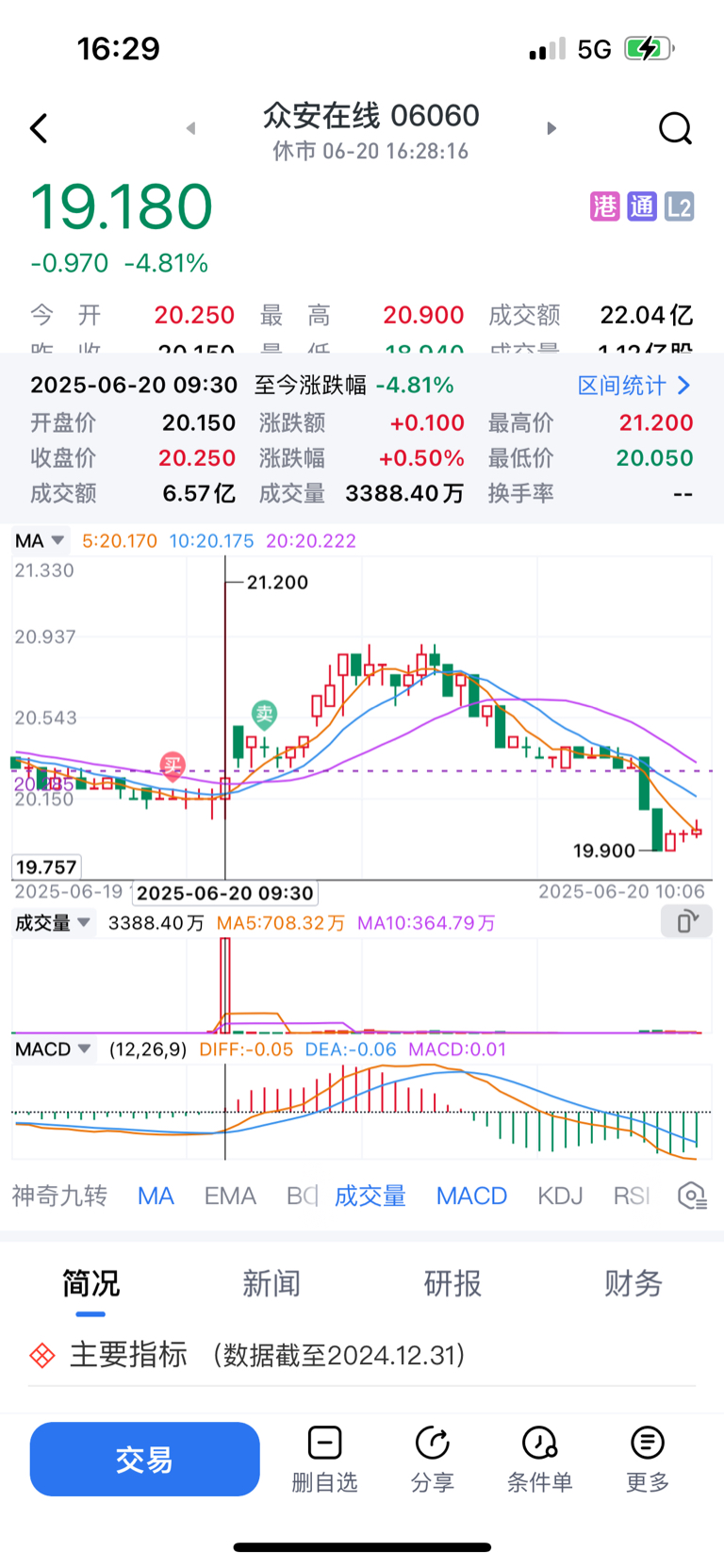Switch to the 简况 tab

tap(90, 1283)
